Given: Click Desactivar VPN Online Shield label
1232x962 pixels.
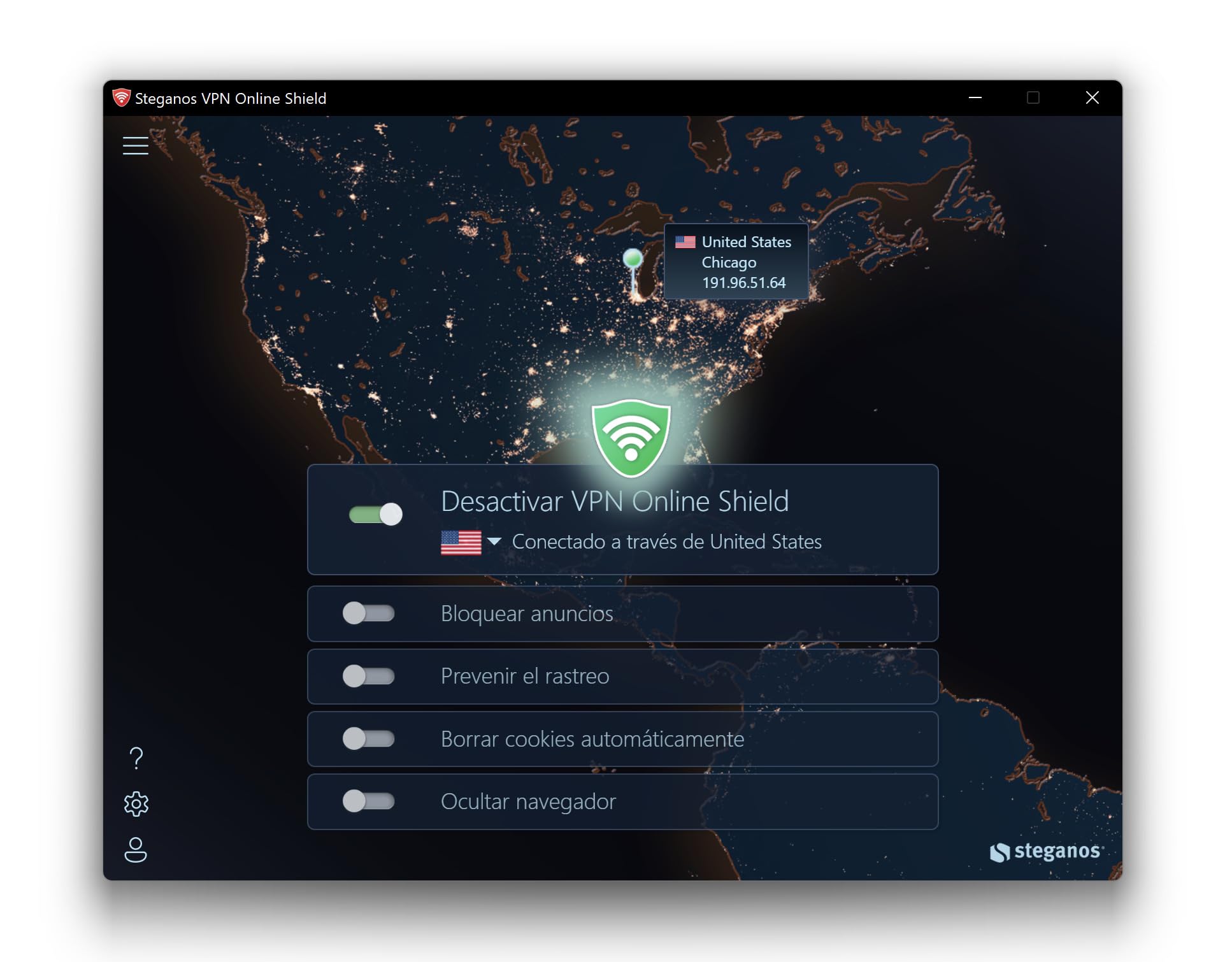Looking at the screenshot, I should pos(615,501).
